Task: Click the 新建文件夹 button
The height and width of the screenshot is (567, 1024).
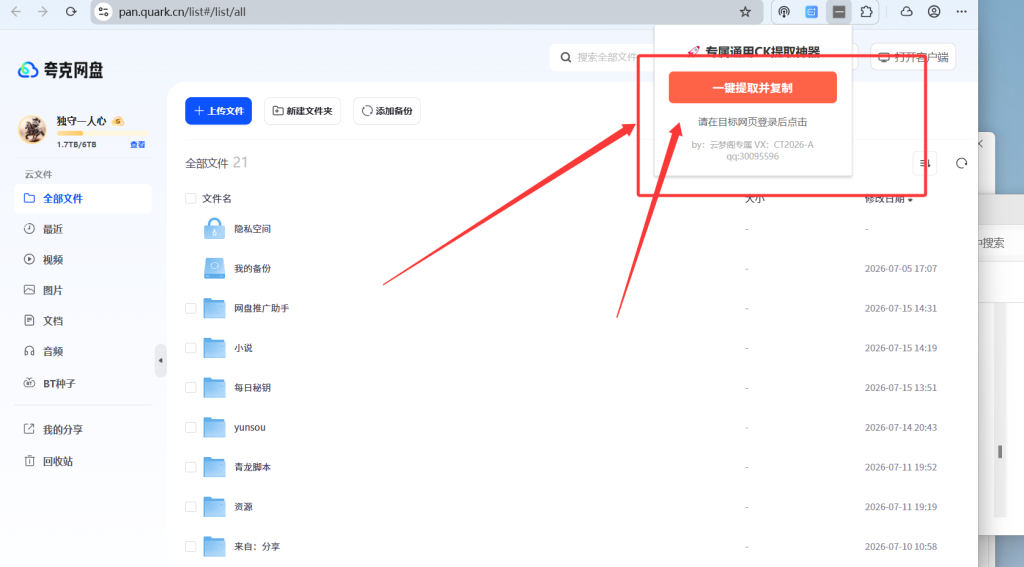Action: click(302, 111)
